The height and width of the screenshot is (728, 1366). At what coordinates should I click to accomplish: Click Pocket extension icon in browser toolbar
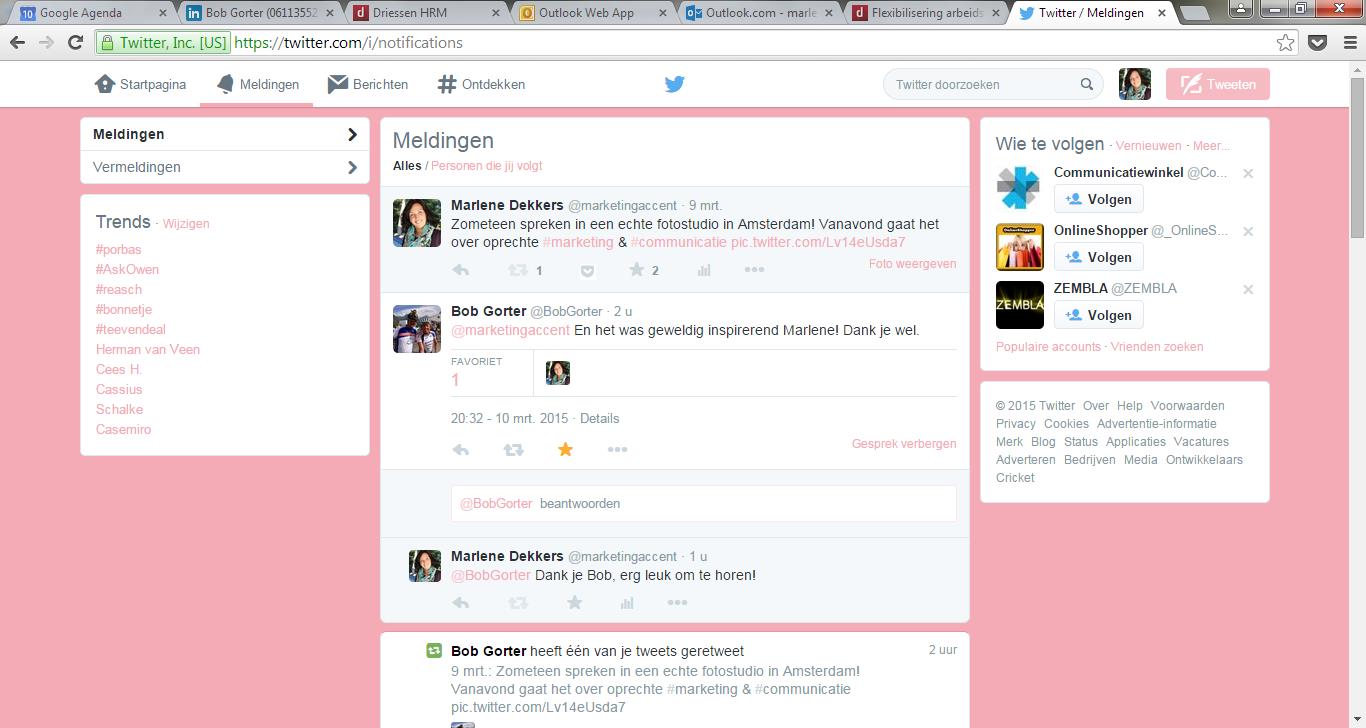coord(1318,42)
